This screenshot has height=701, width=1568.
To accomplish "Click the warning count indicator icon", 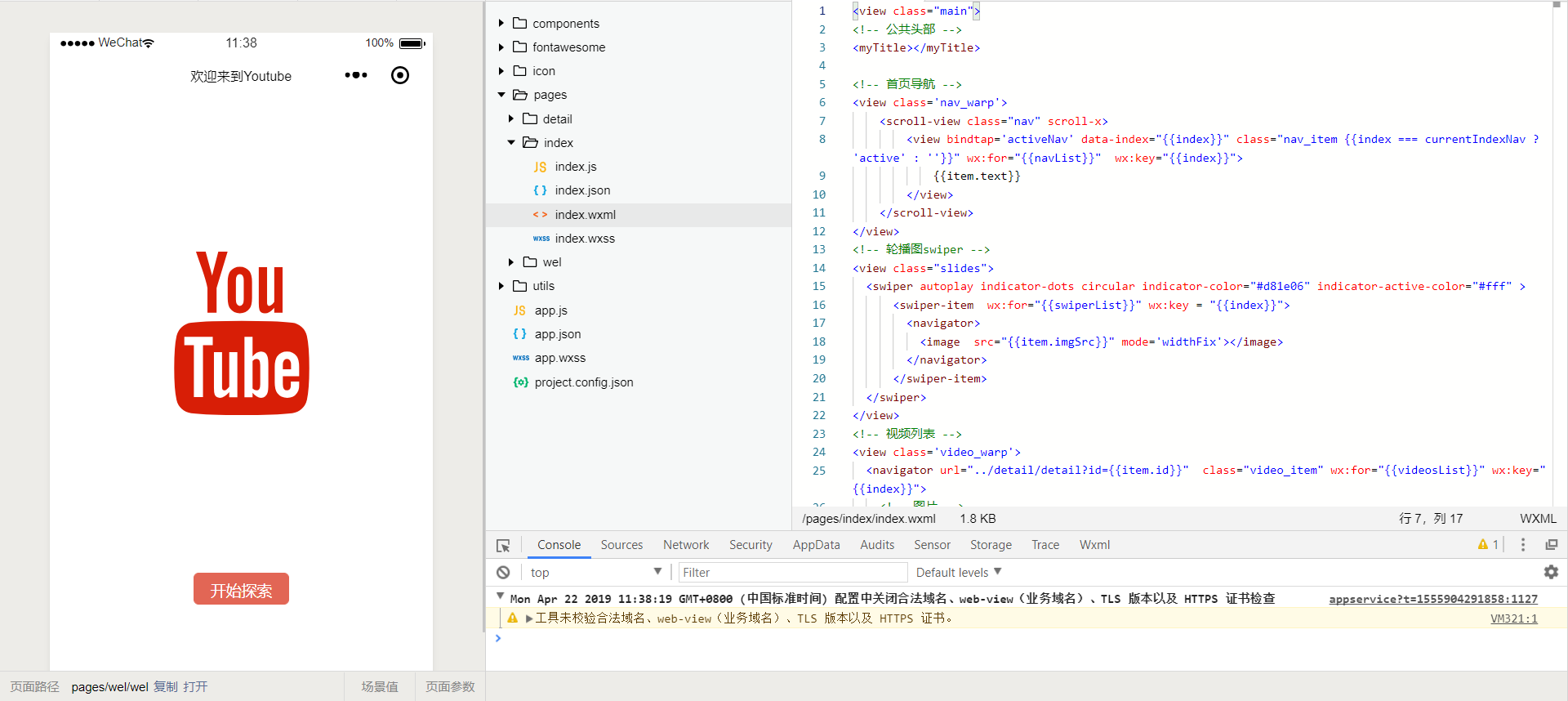I will [1483, 544].
